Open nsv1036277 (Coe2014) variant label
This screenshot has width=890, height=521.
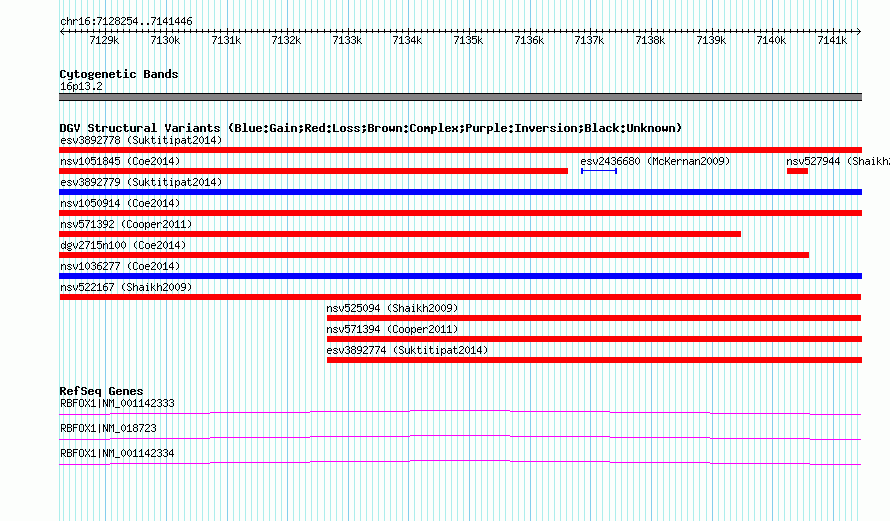click(x=120, y=266)
